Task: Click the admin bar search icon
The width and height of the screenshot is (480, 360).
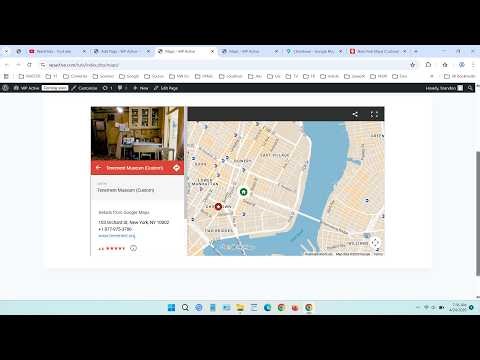Action: [x=470, y=88]
